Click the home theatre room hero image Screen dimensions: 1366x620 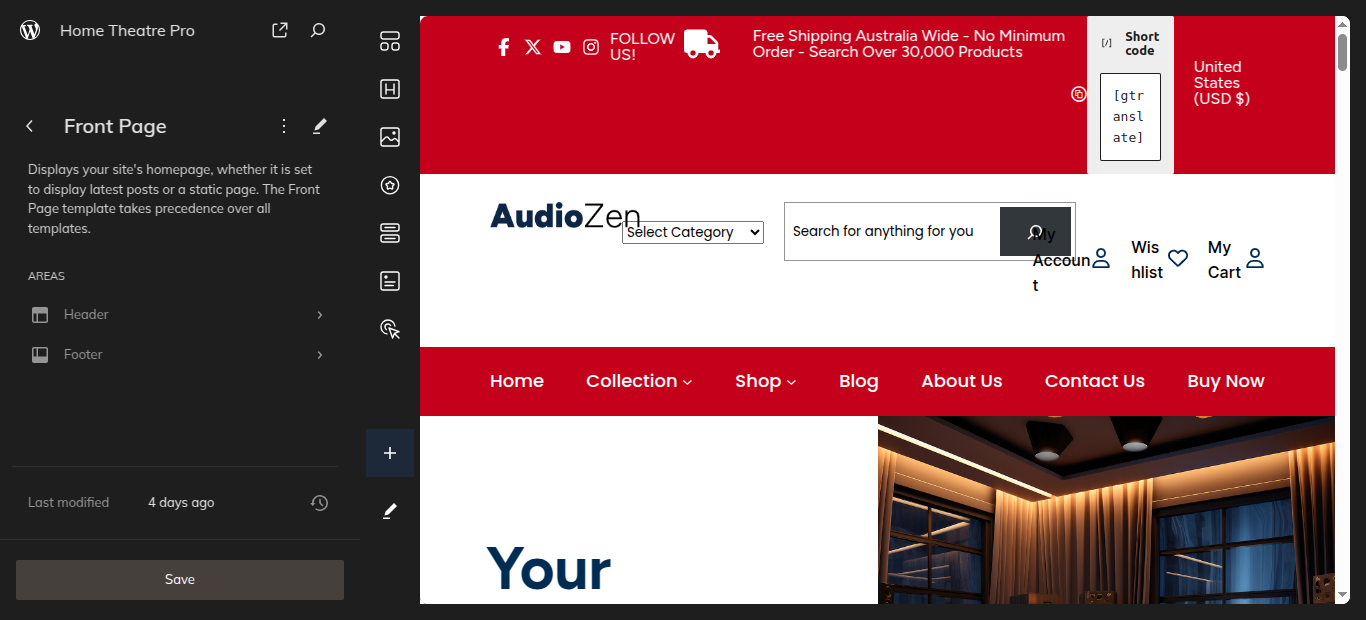click(1106, 510)
